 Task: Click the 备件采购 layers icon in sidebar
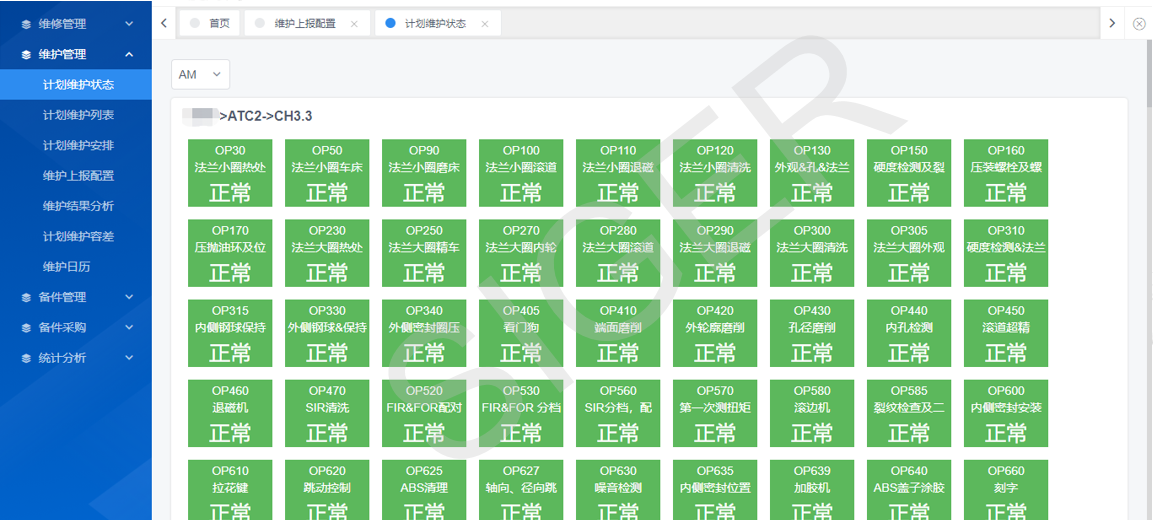[27, 327]
